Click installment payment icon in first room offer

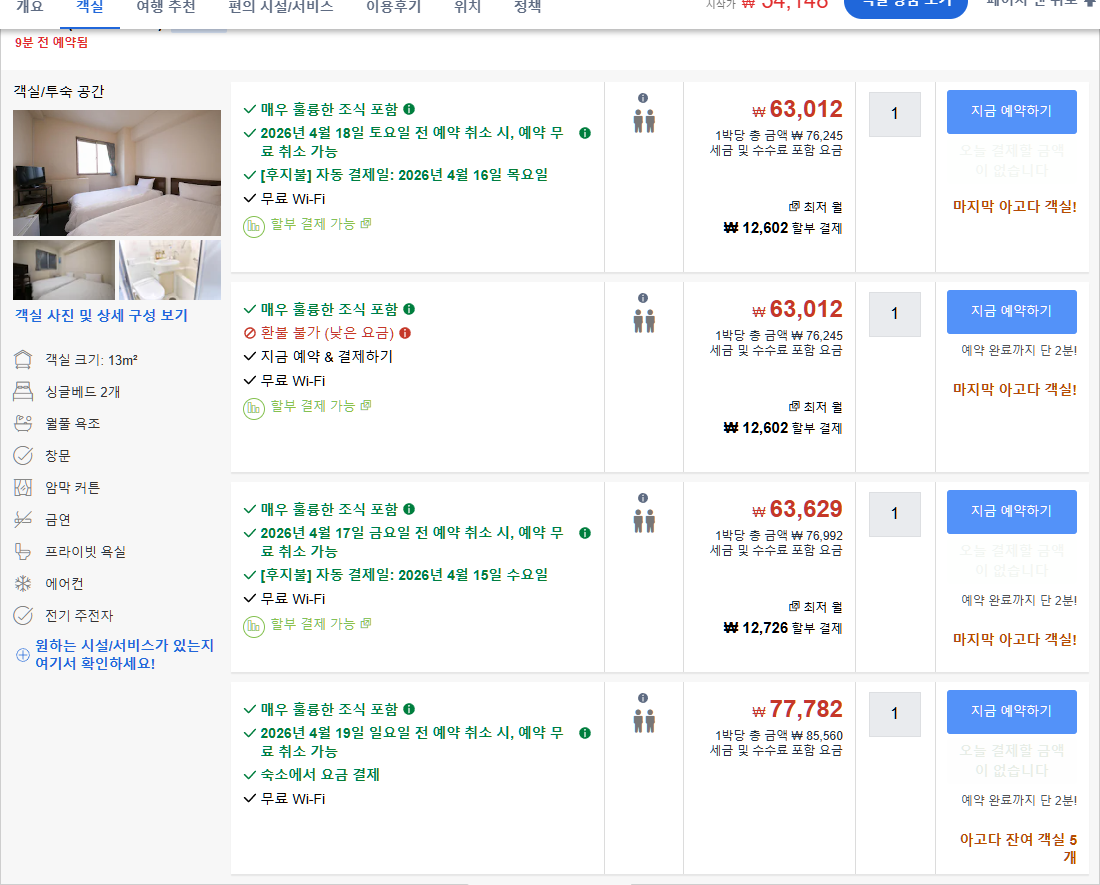(254, 225)
